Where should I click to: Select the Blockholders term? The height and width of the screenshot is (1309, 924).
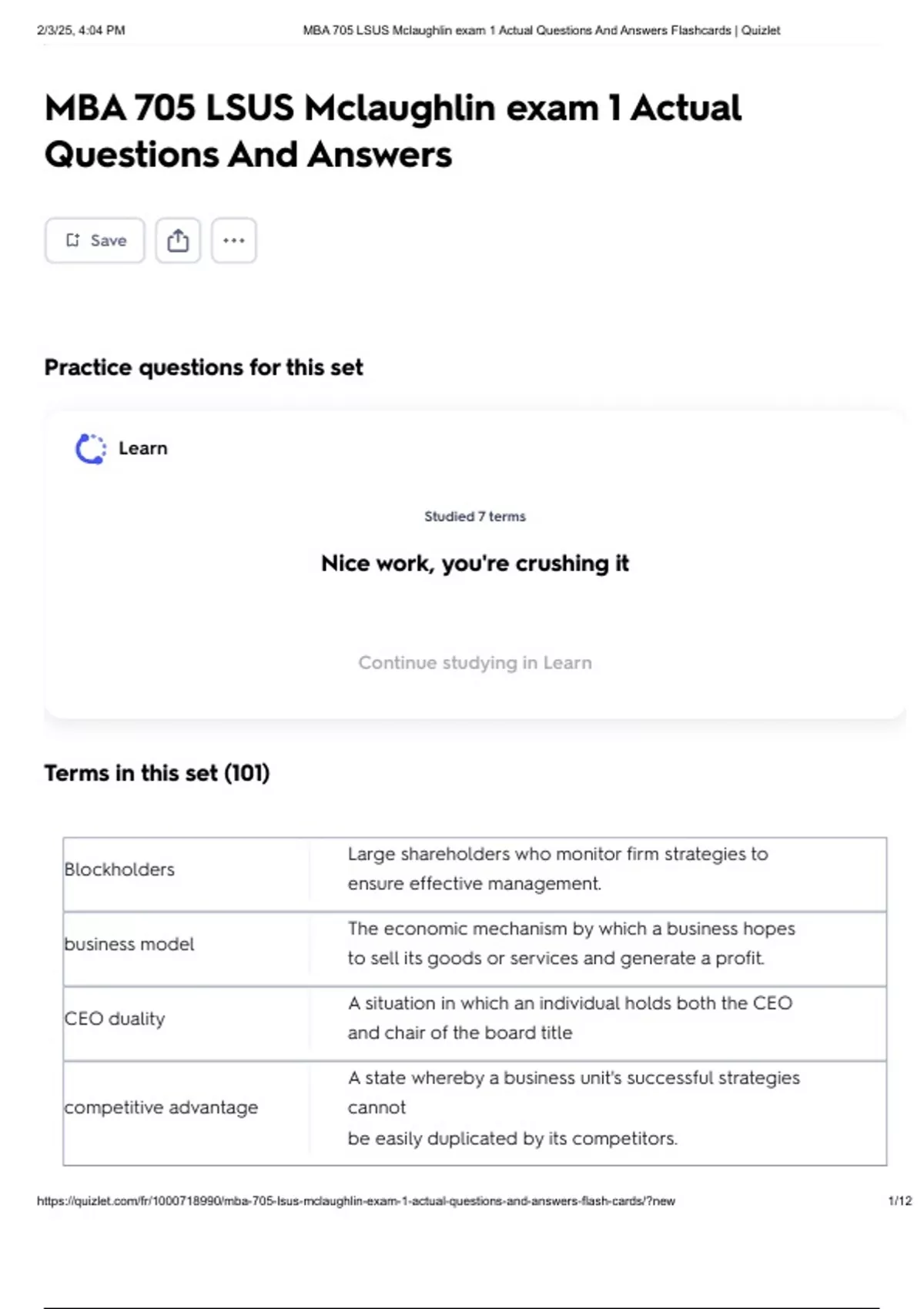(119, 869)
